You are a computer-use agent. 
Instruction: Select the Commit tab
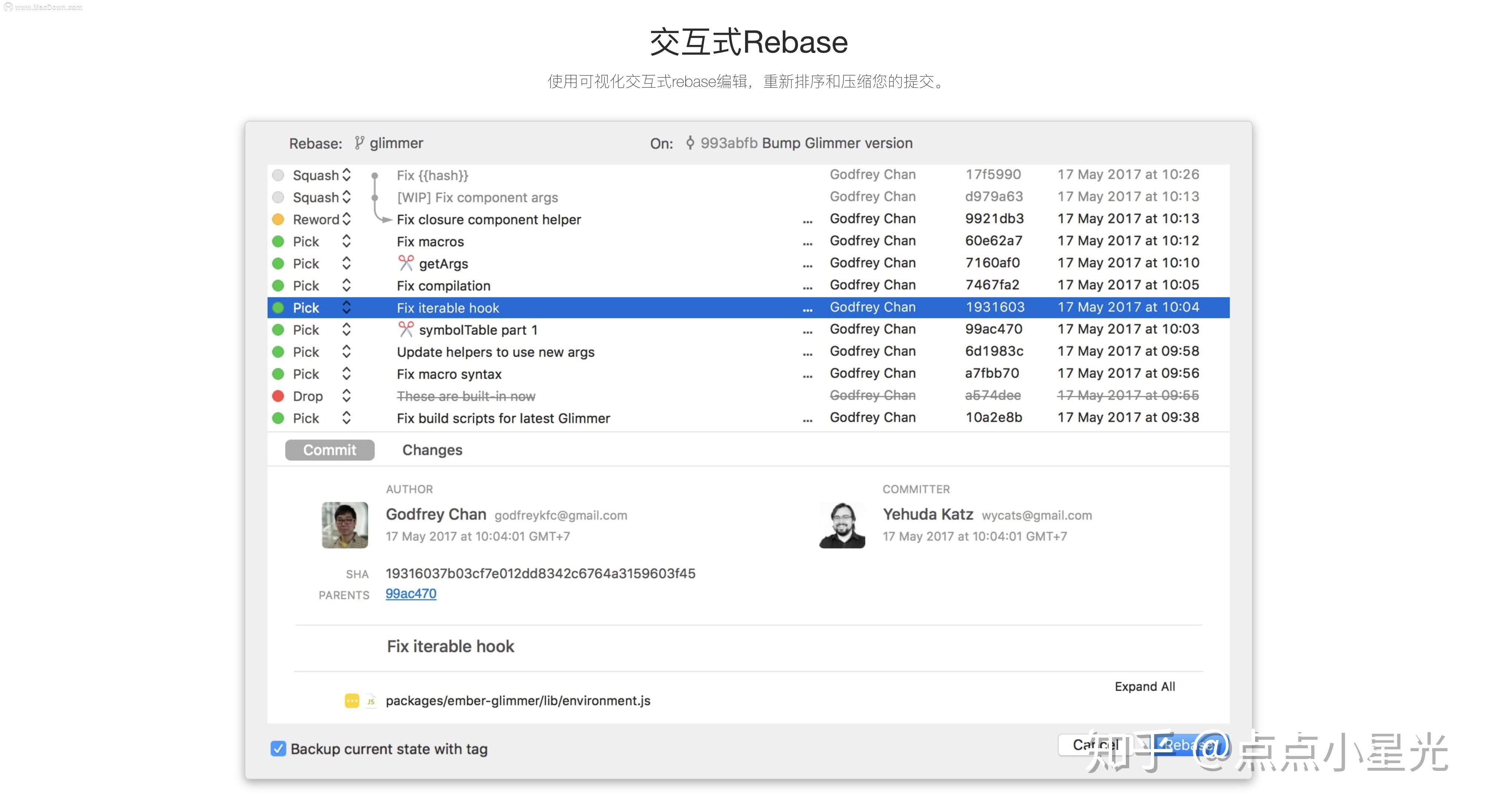point(329,450)
